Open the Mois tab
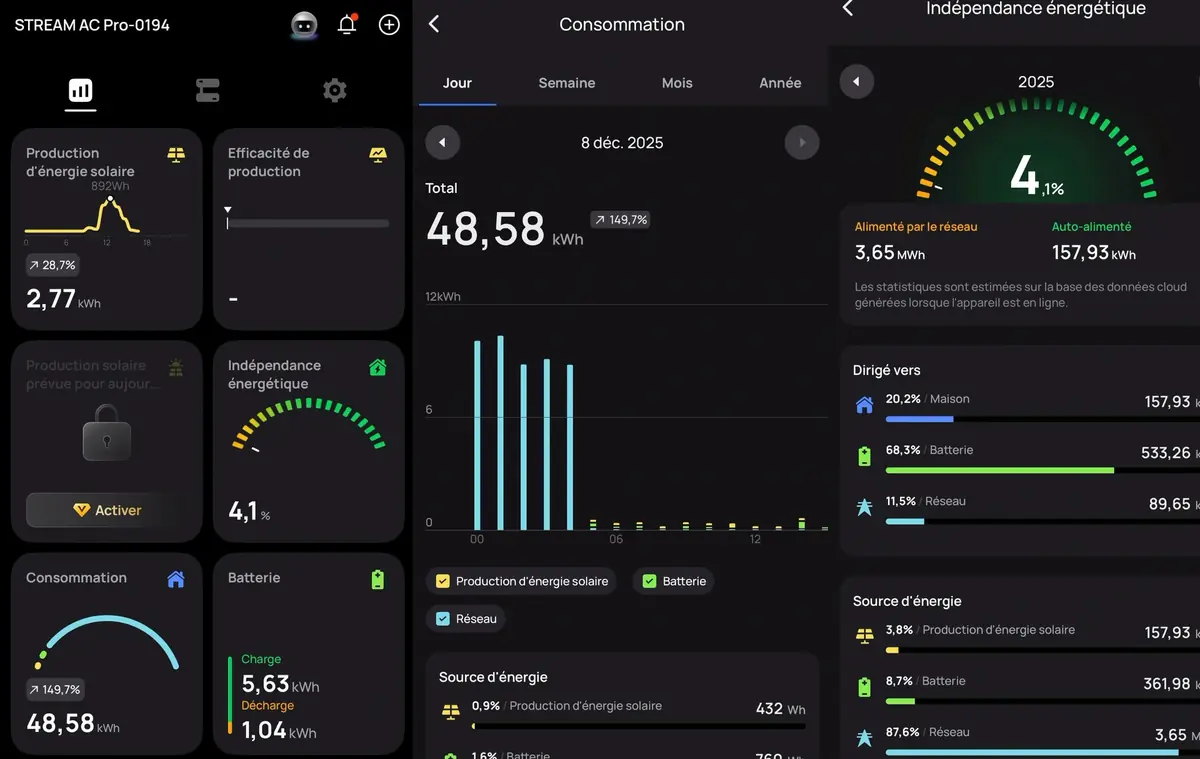This screenshot has height=759, width=1200. click(677, 84)
